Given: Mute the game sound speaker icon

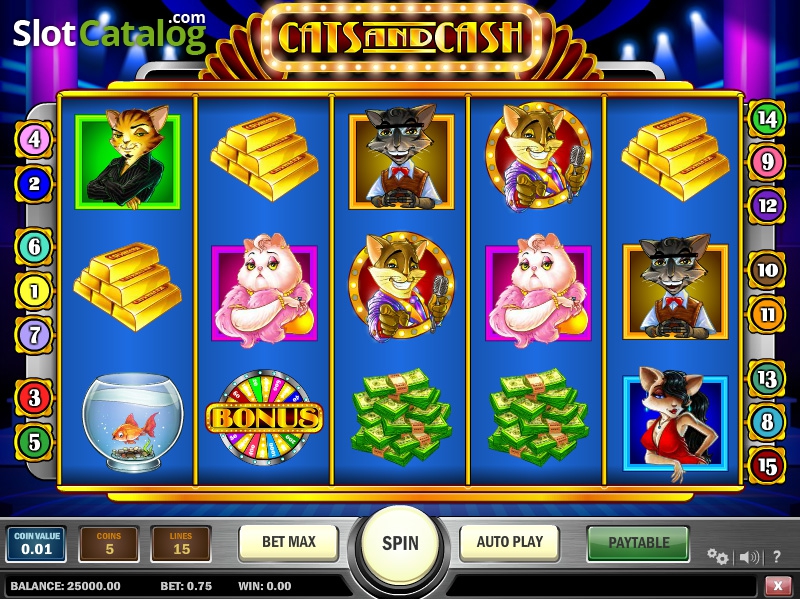Looking at the screenshot, I should 749,557.
